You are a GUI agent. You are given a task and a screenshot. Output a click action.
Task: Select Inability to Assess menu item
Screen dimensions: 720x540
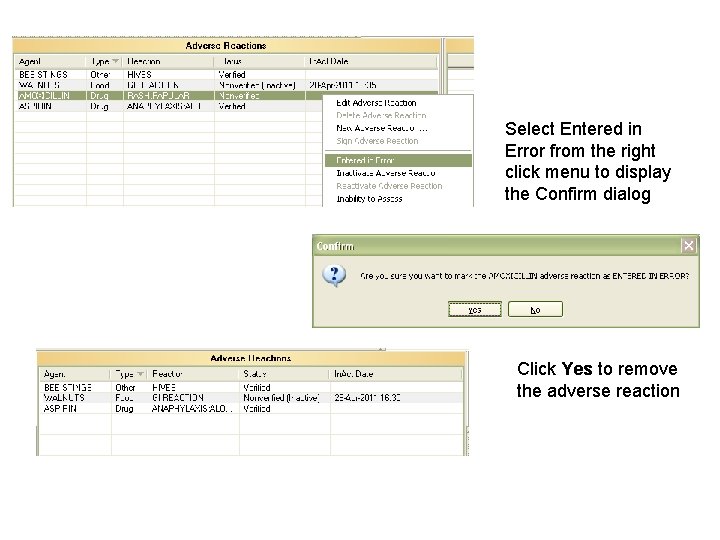[x=369, y=199]
